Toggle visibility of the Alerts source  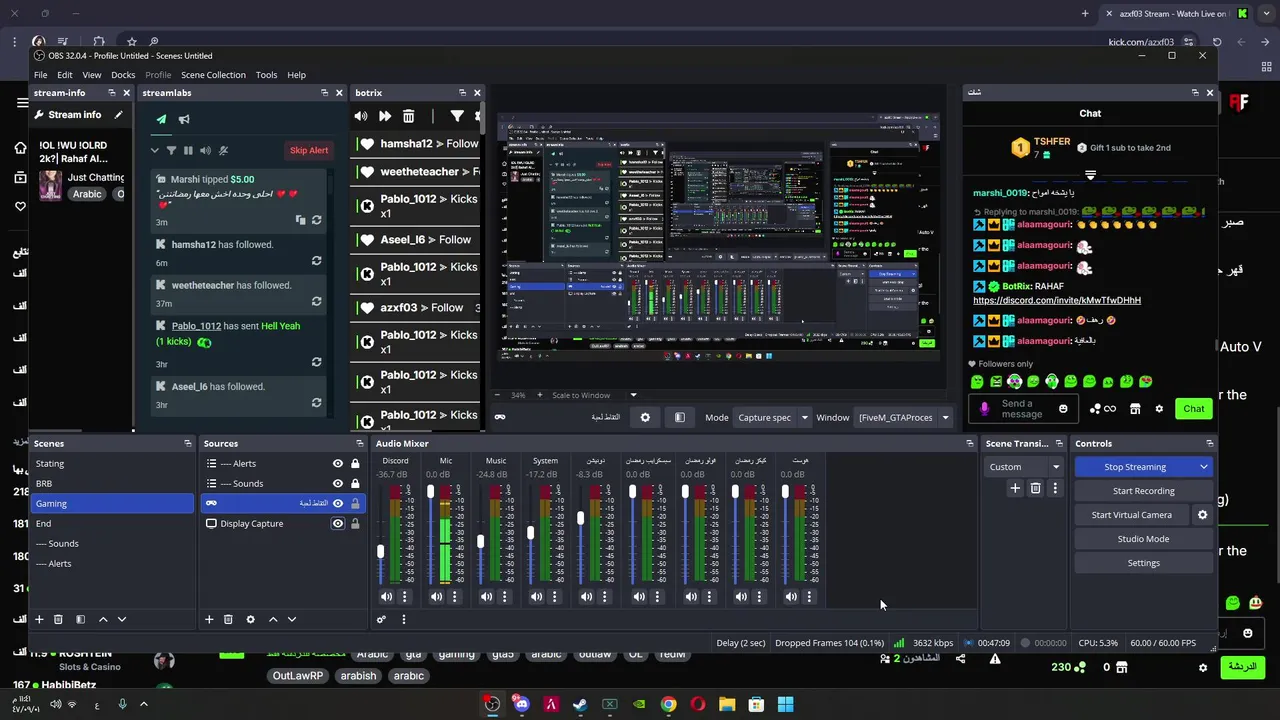click(338, 464)
